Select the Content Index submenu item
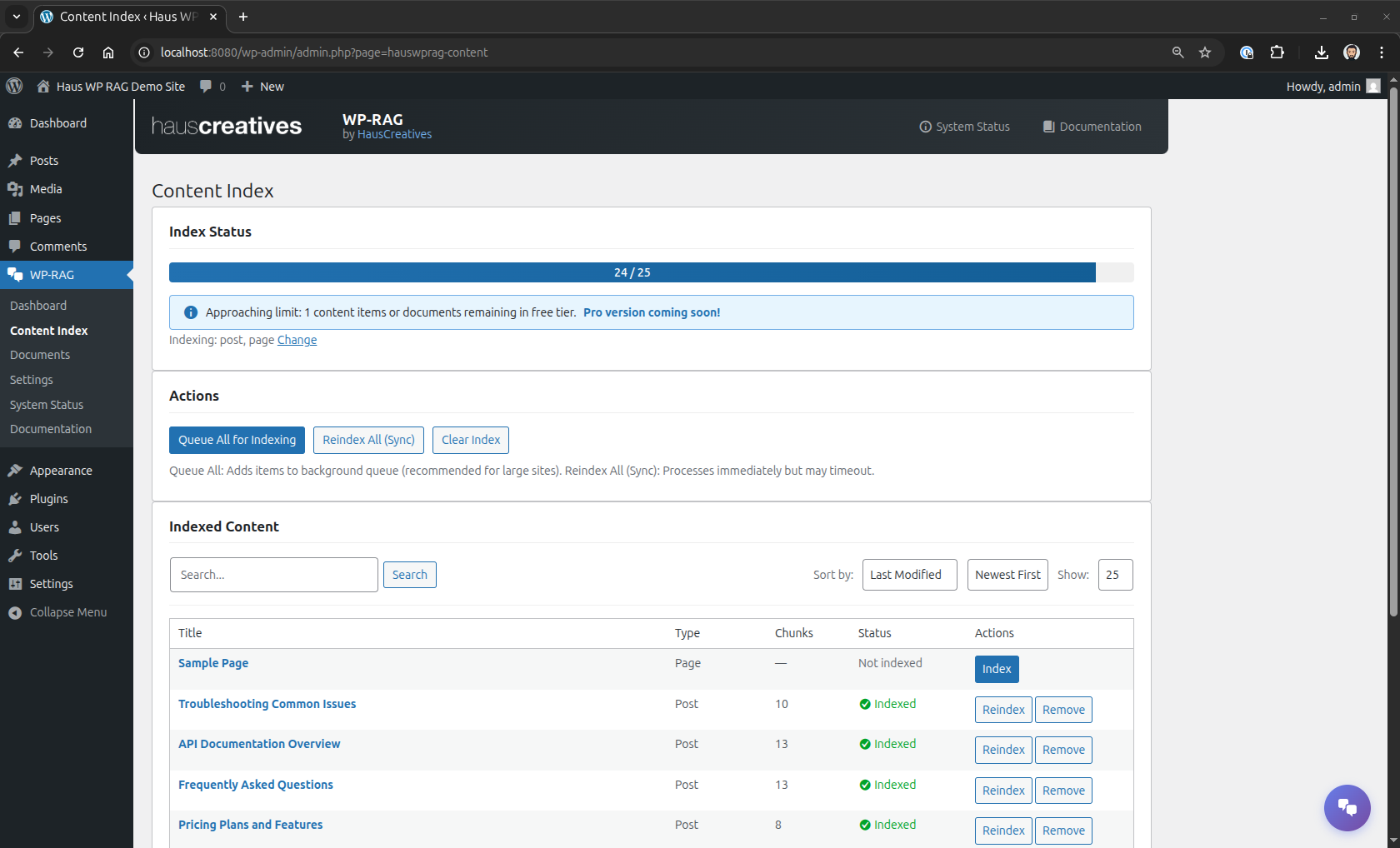The image size is (1400, 848). coord(49,331)
